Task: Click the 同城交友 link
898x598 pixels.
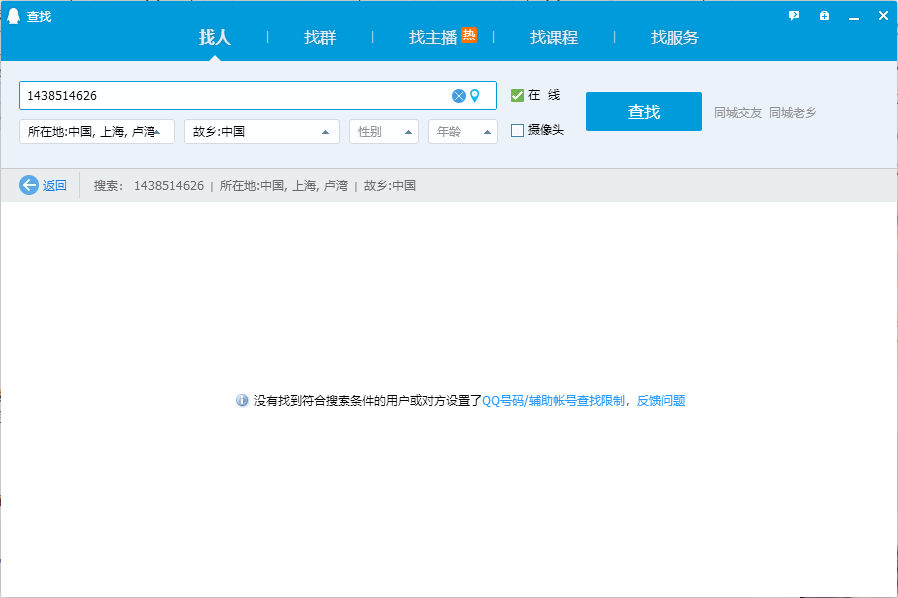Action: (735, 111)
